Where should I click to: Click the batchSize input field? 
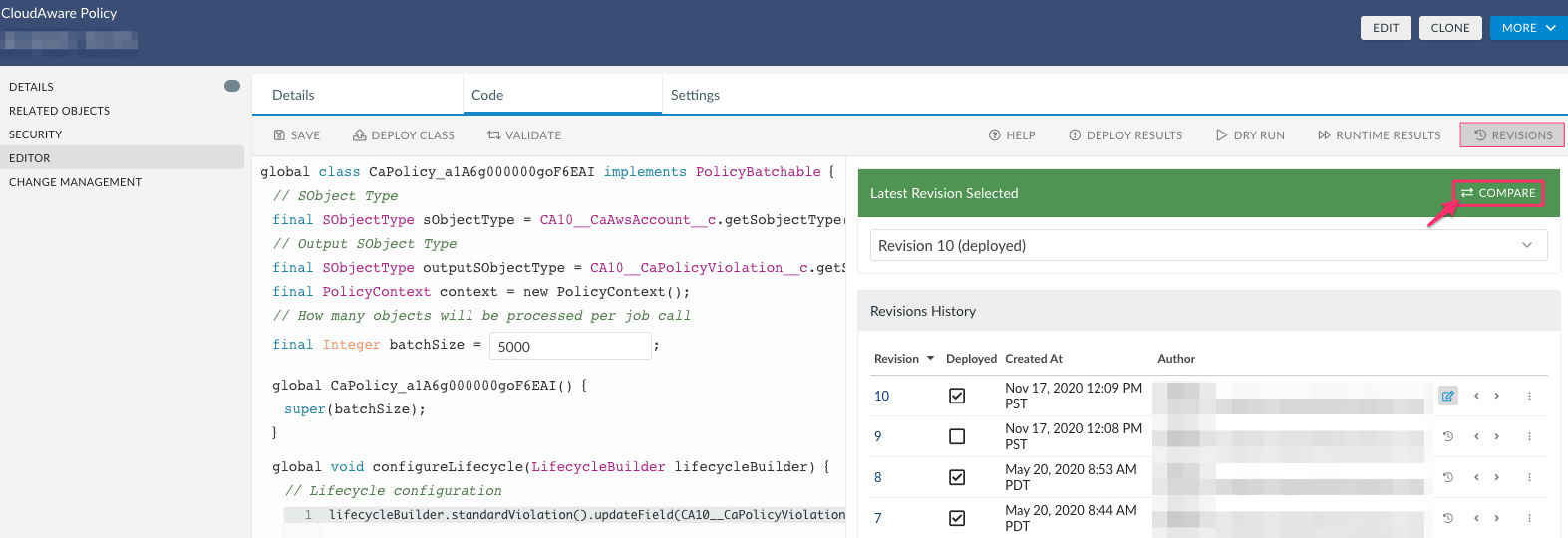pos(570,346)
